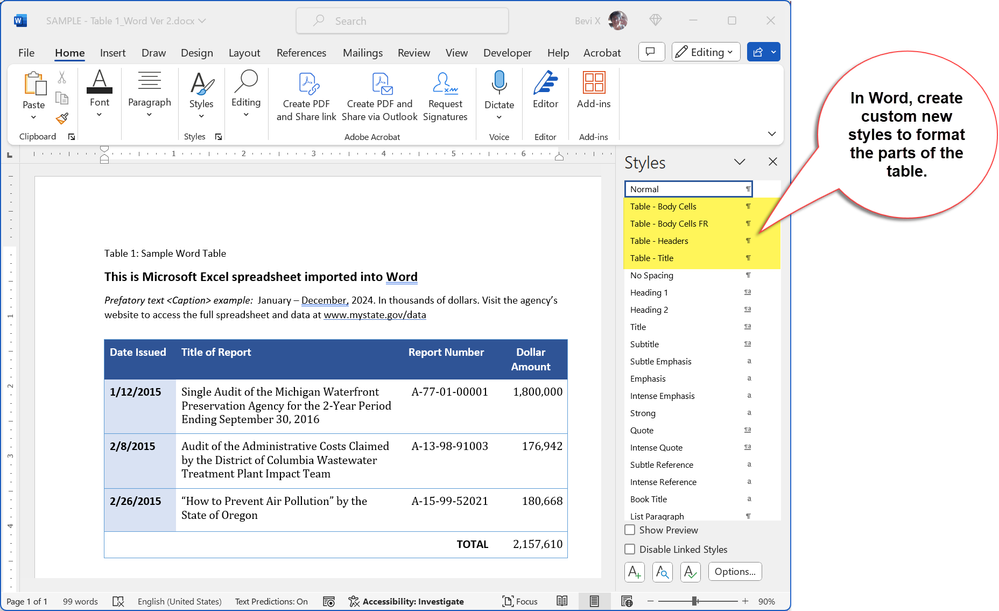999x611 pixels.
Task: Open the Bevi X account picture
Action: tap(617, 20)
